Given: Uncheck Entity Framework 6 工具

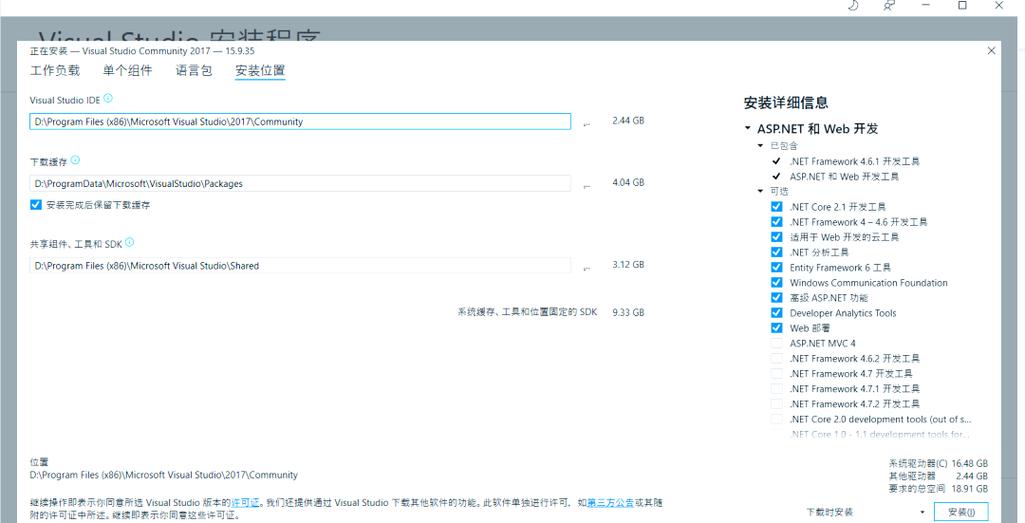Looking at the screenshot, I should [777, 267].
